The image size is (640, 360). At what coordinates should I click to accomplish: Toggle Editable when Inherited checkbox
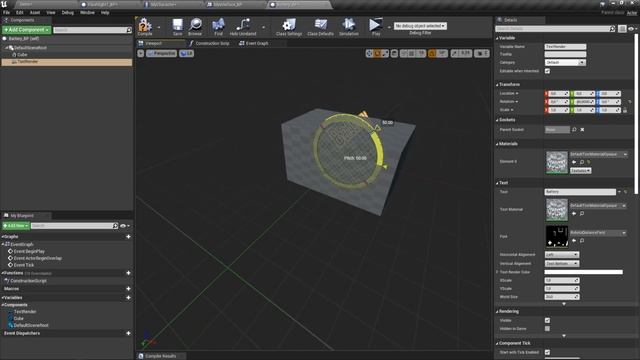pos(547,71)
